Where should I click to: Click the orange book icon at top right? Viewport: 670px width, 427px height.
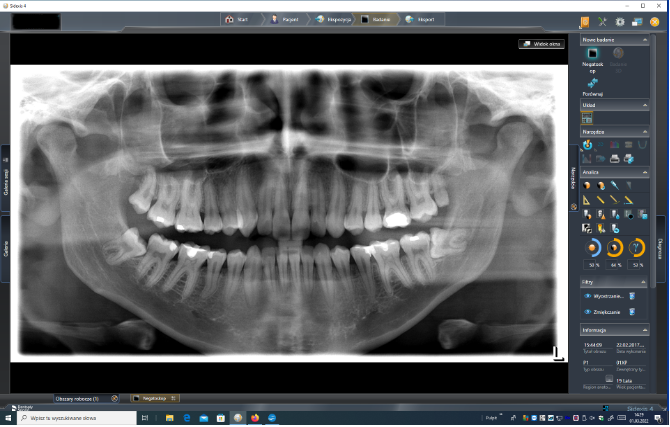tap(584, 21)
